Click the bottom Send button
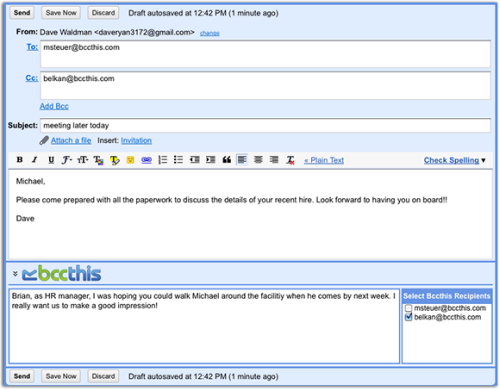Viewport: 500px width, 389px height. 22,376
